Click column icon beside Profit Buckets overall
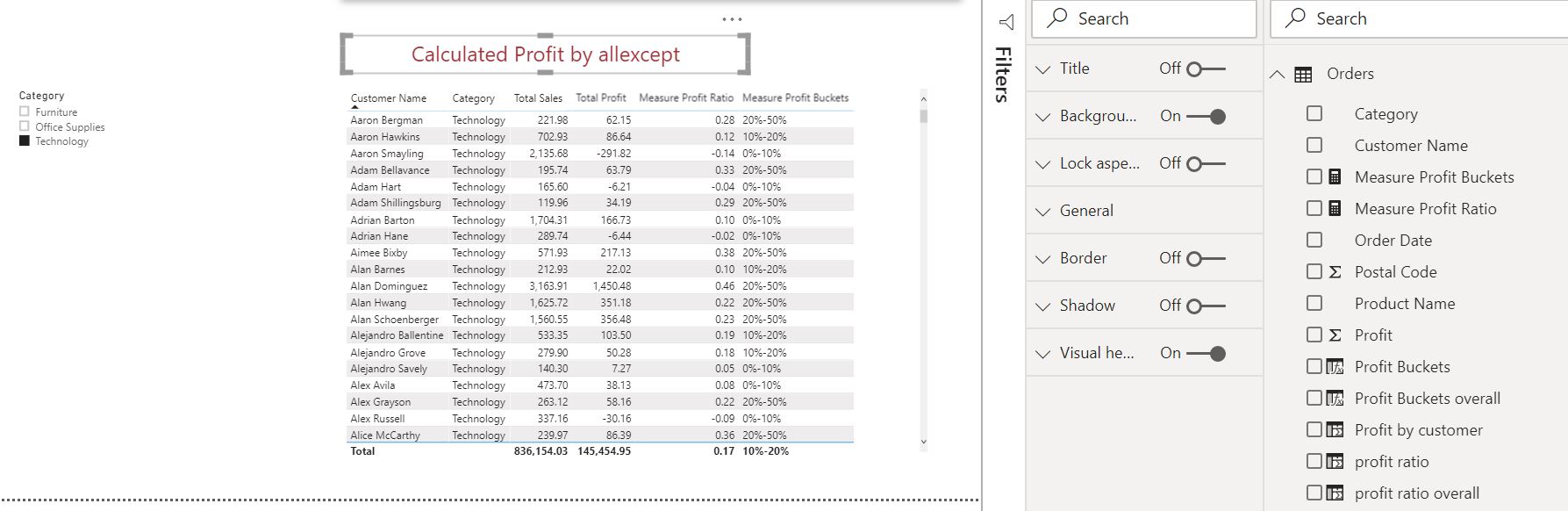Viewport: 1568px width, 511px height. point(1335,399)
